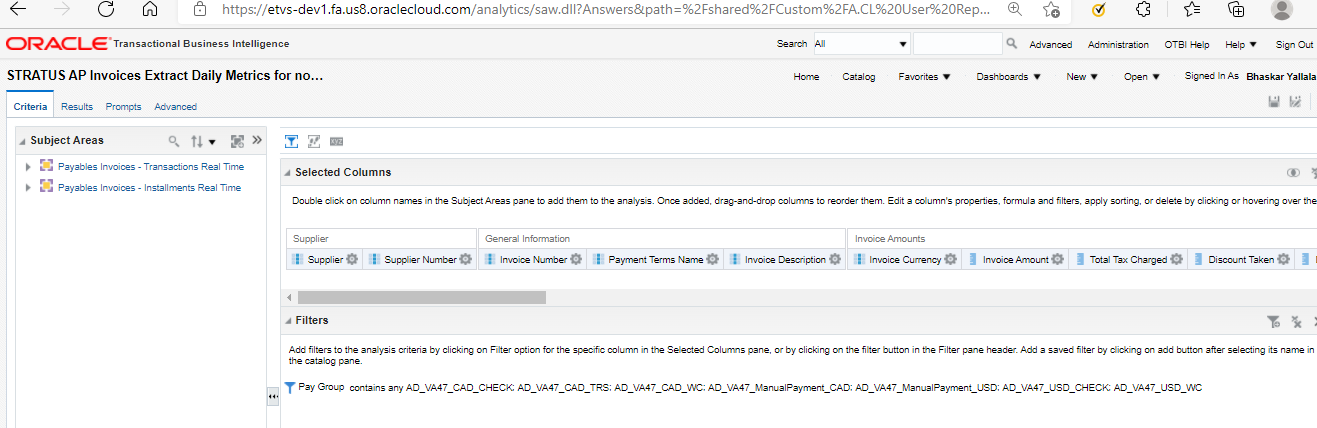Click create filter icon in Filters header
Viewport: 1317px width, 428px height.
click(x=1273, y=321)
